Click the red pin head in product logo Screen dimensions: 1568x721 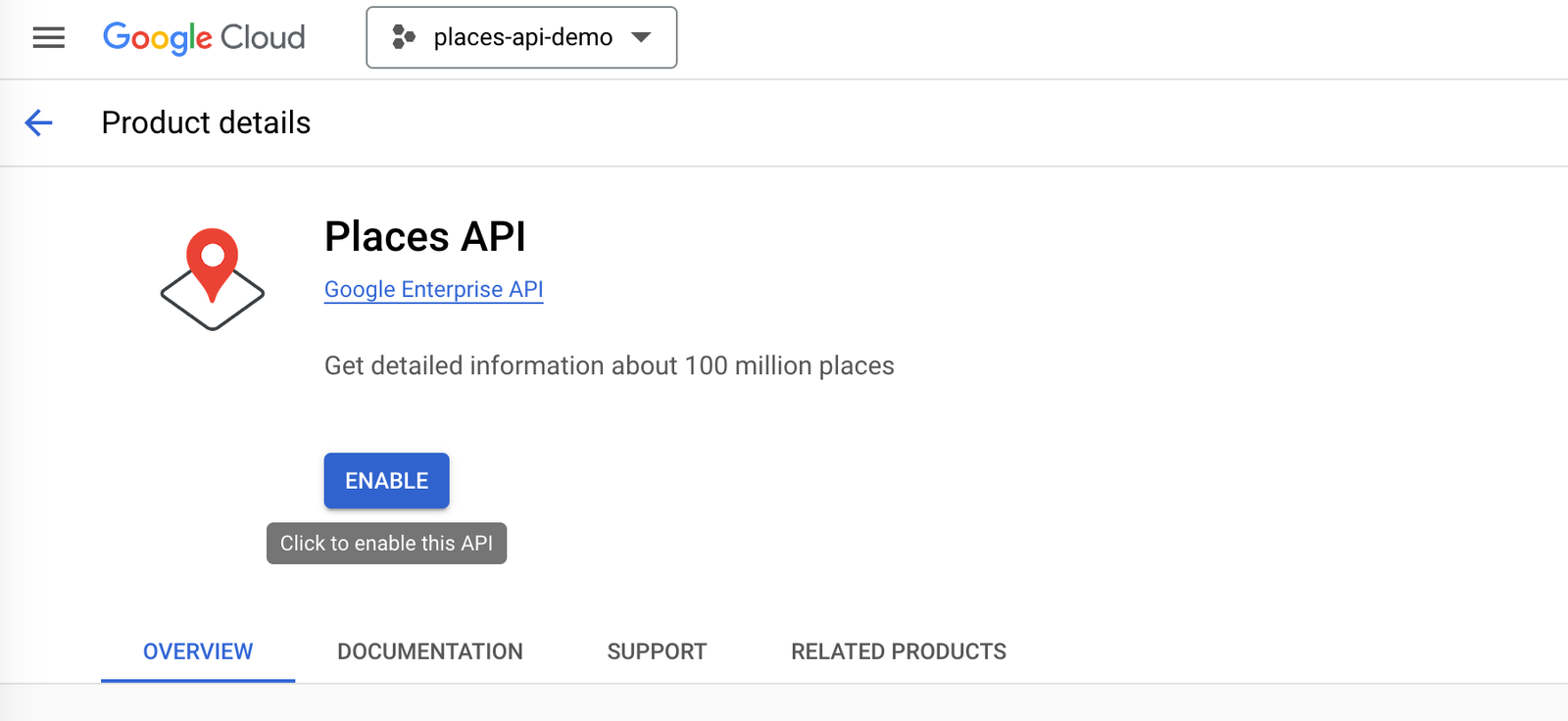213,255
